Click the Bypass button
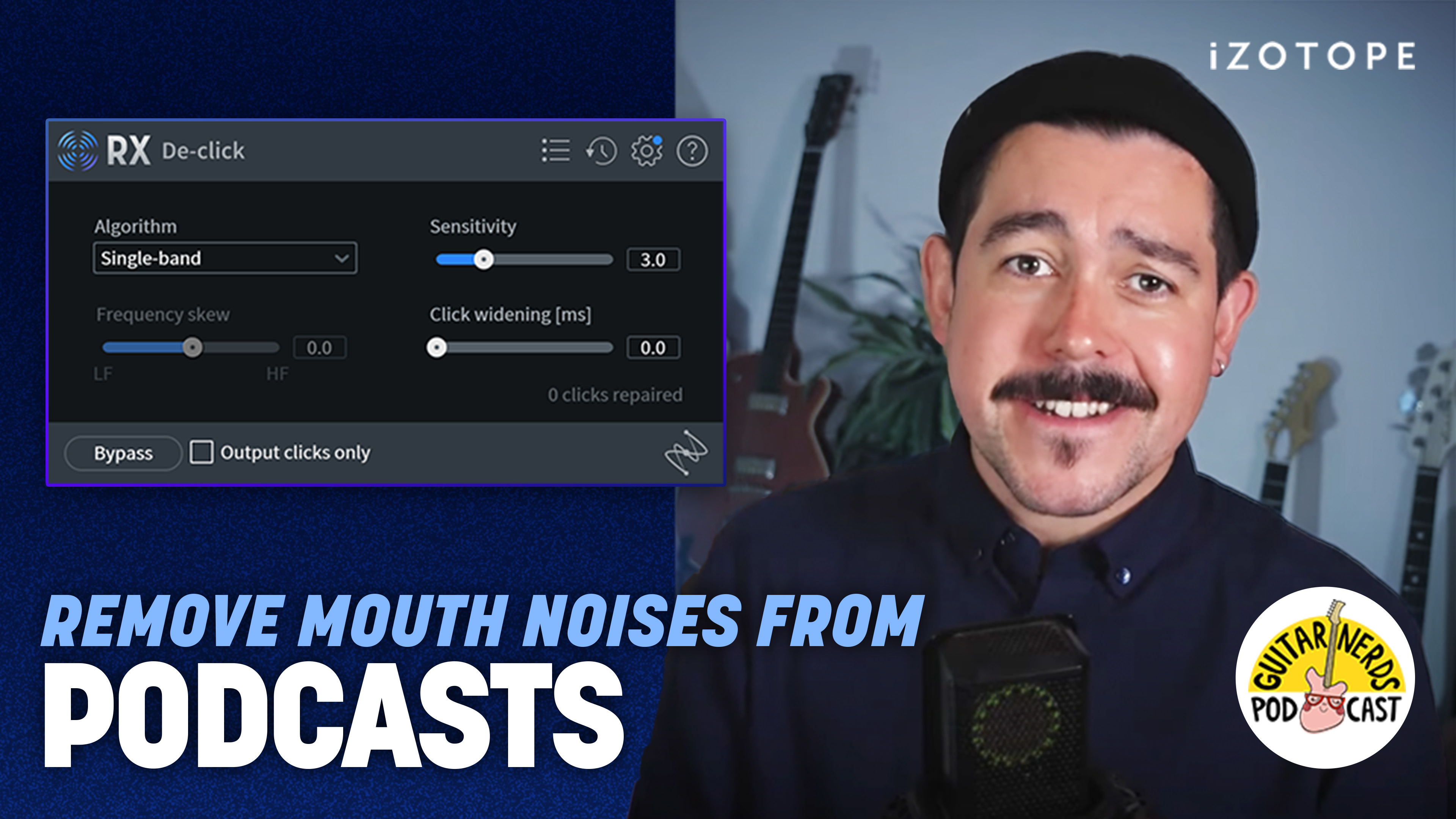This screenshot has width=1456, height=819. pos(123,453)
